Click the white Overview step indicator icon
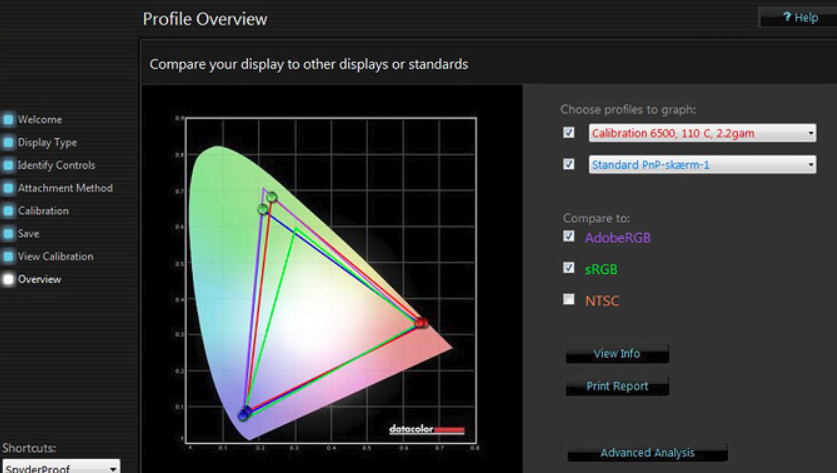This screenshot has height=473, width=837. click(8, 279)
